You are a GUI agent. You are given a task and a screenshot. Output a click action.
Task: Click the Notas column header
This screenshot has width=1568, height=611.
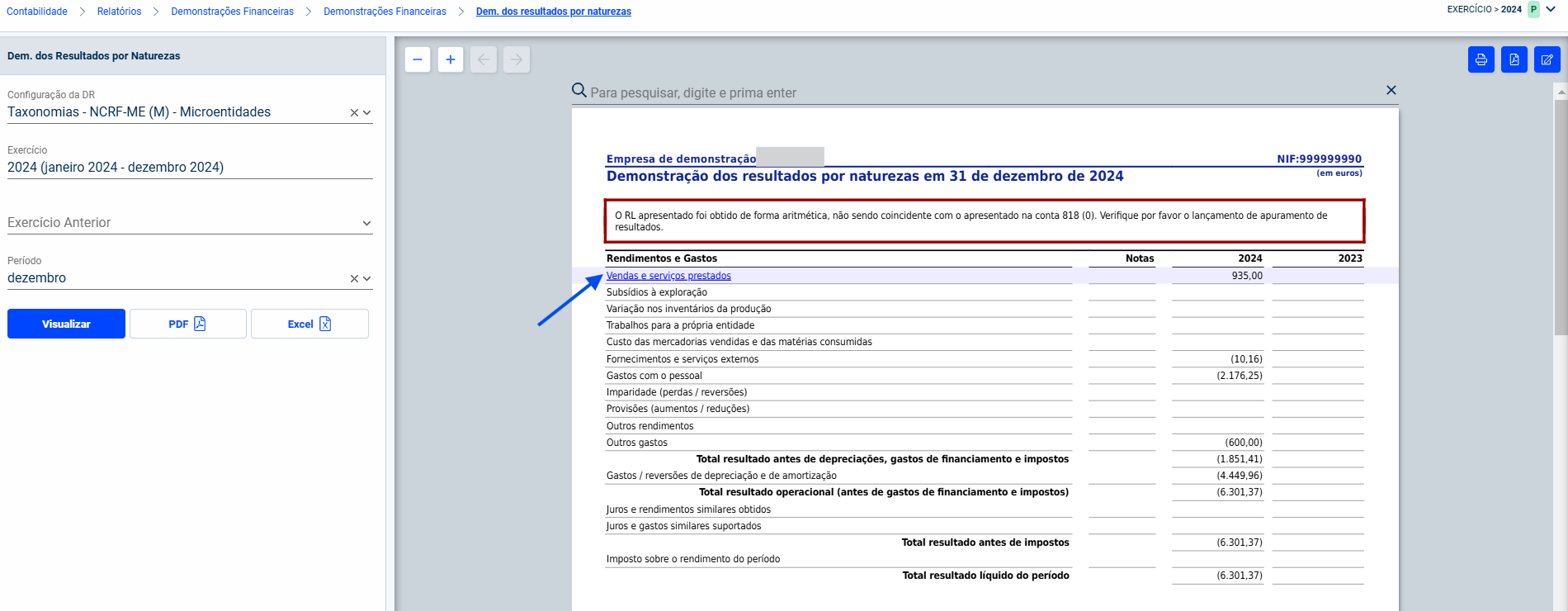(x=1140, y=258)
